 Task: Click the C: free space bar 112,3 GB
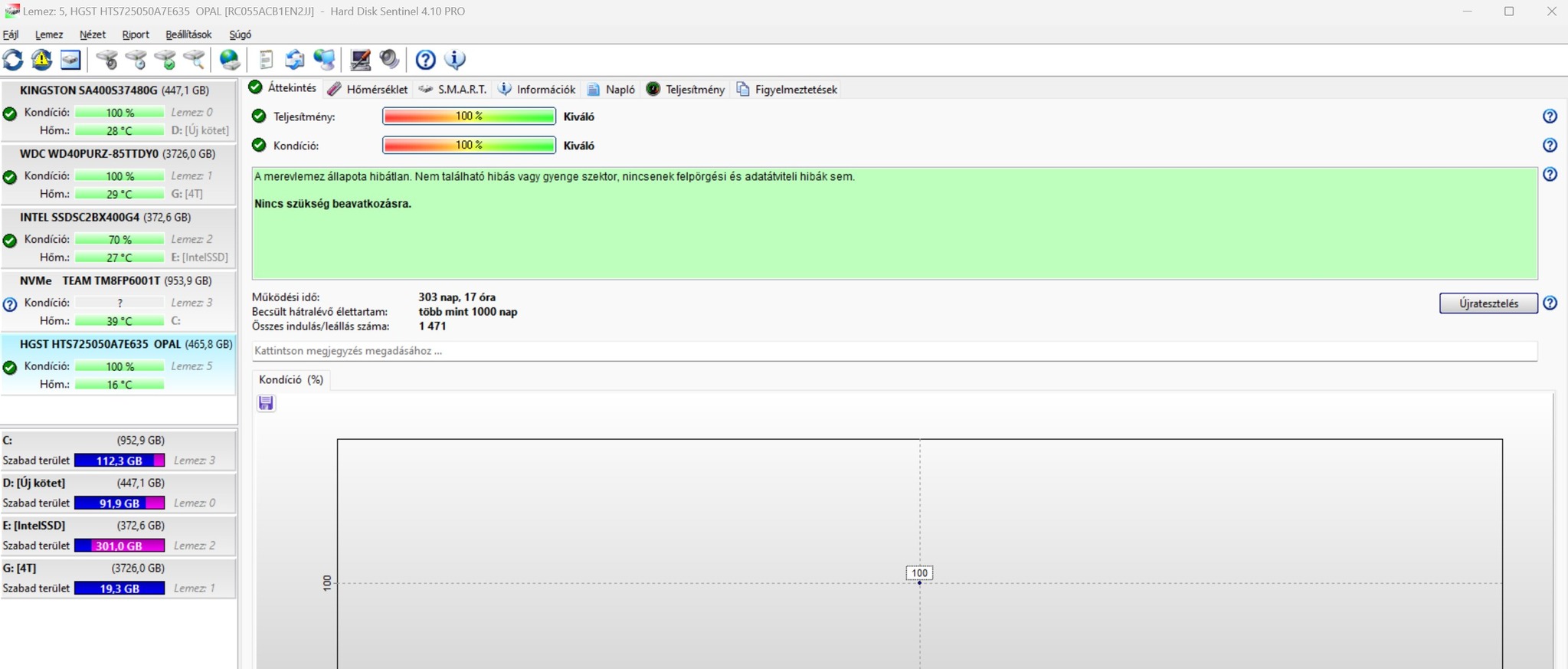[x=119, y=461]
